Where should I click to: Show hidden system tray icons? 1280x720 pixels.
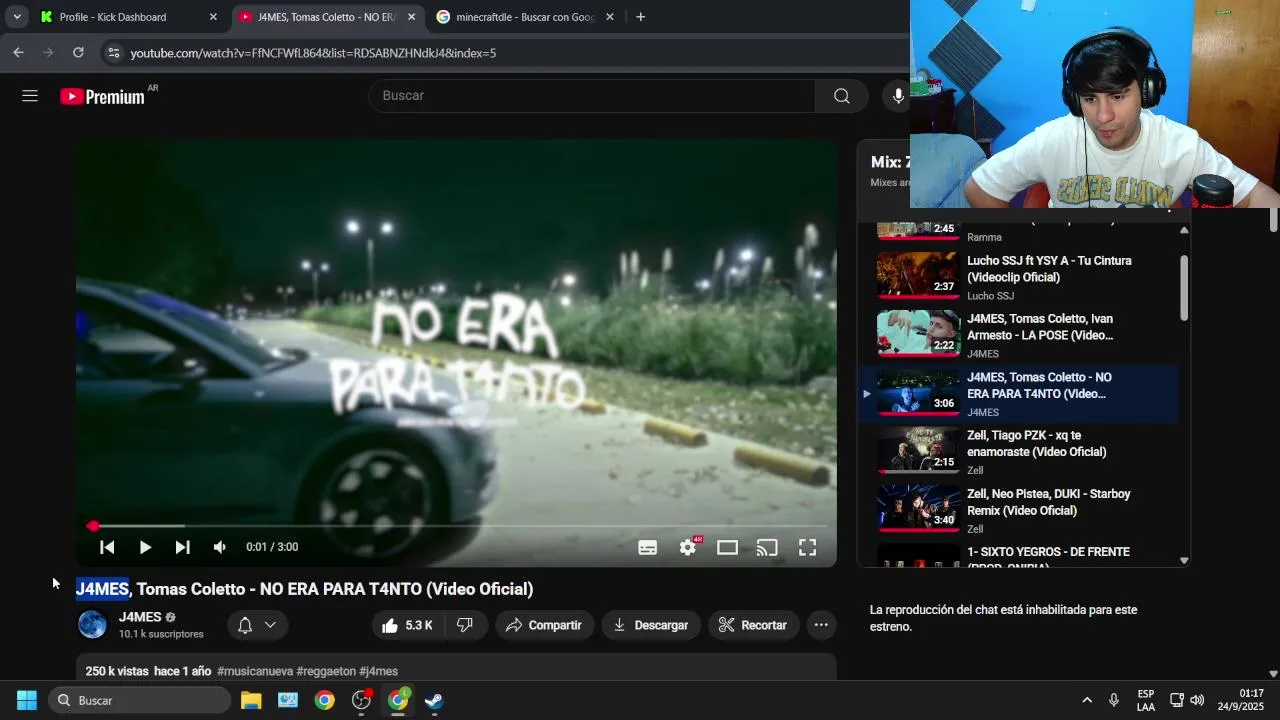(1087, 700)
